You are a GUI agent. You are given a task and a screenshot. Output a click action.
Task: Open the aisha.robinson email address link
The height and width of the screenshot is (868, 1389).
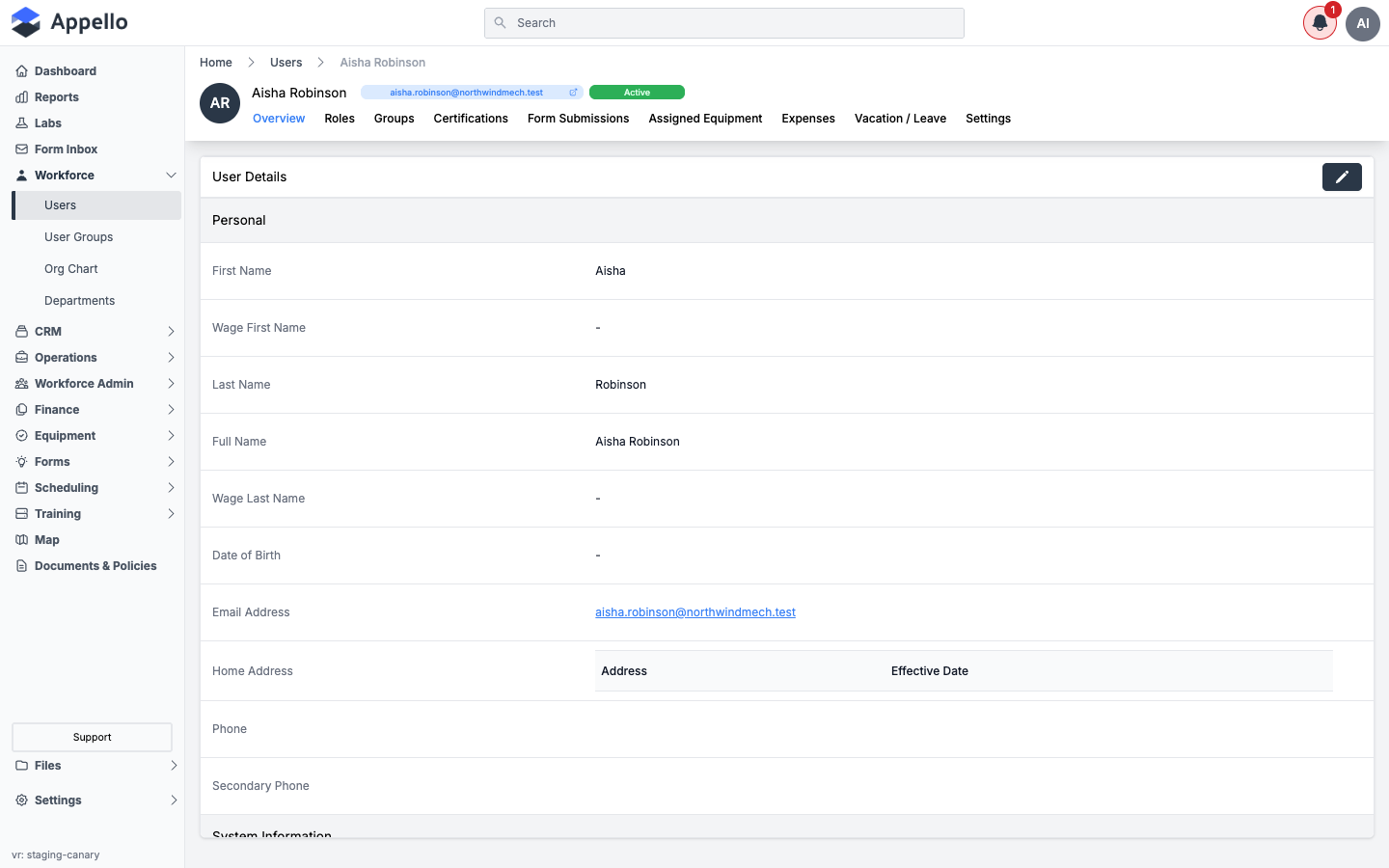(695, 612)
